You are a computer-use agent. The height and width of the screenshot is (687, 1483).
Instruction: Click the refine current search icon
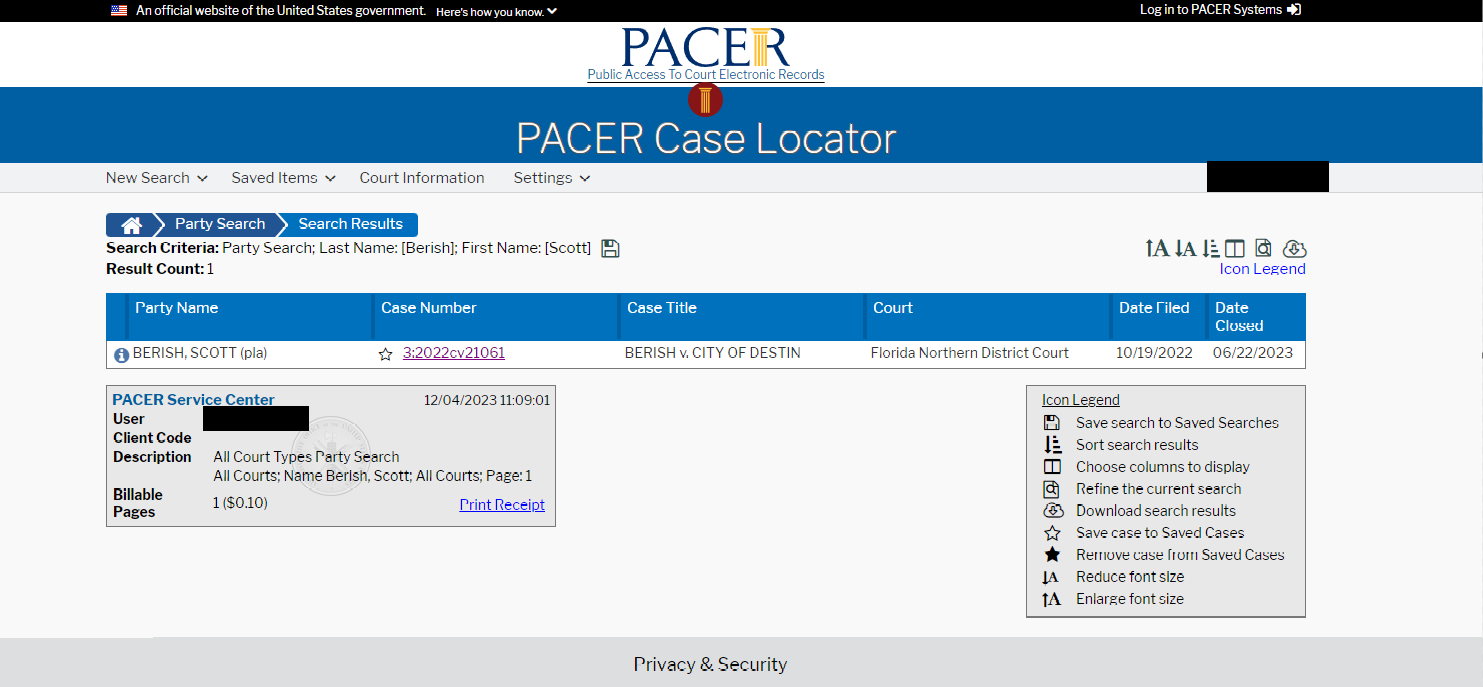(x=1264, y=249)
